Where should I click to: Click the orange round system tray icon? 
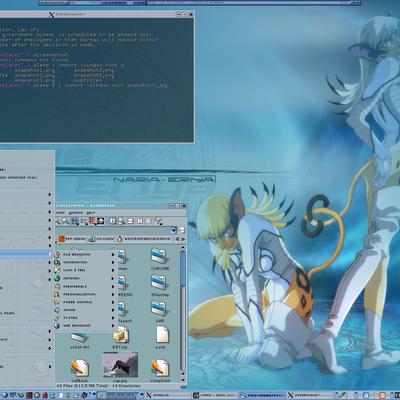click(x=382, y=395)
